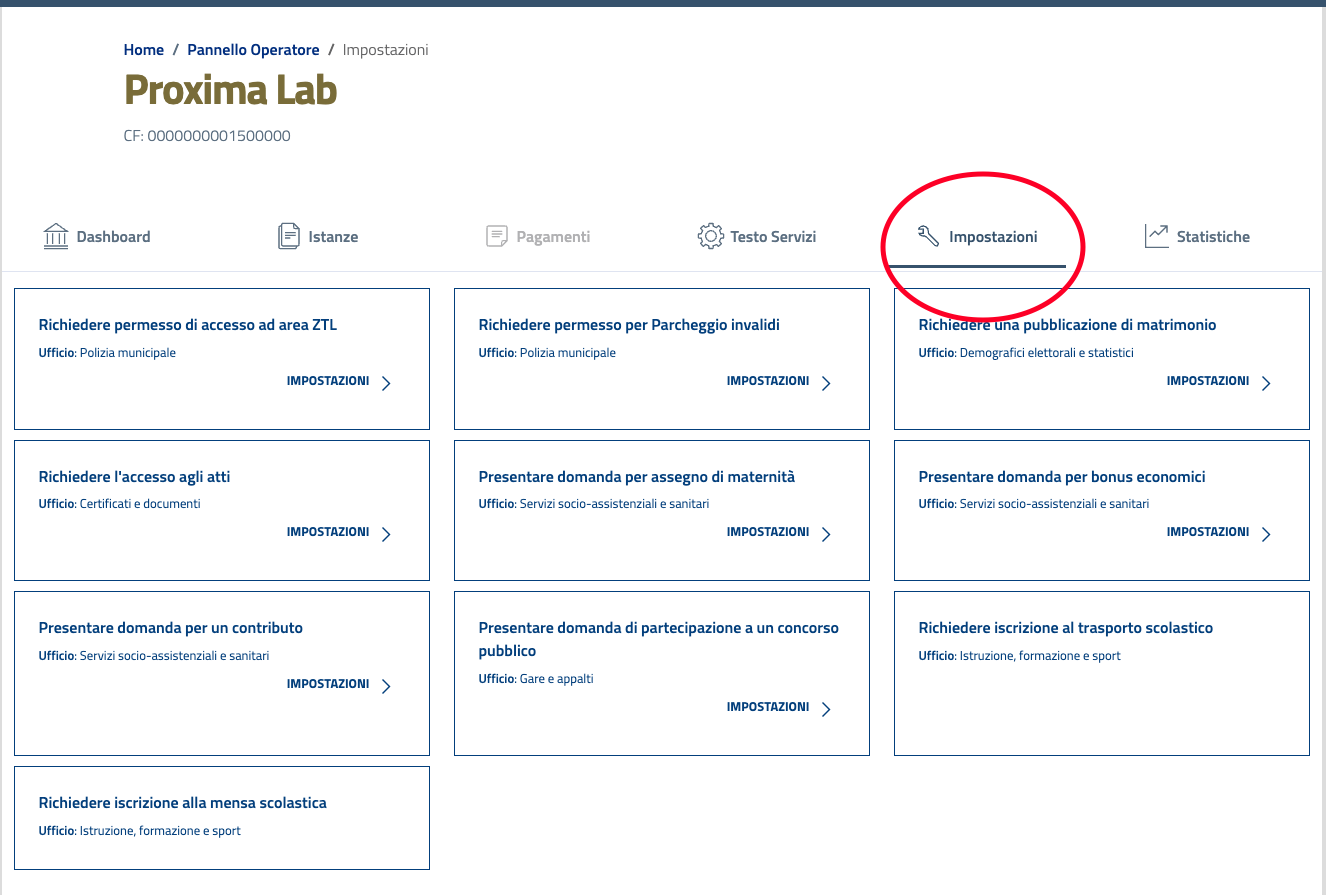1326x895 pixels.
Task: Switch to the Istanze tab
Action: coord(333,237)
